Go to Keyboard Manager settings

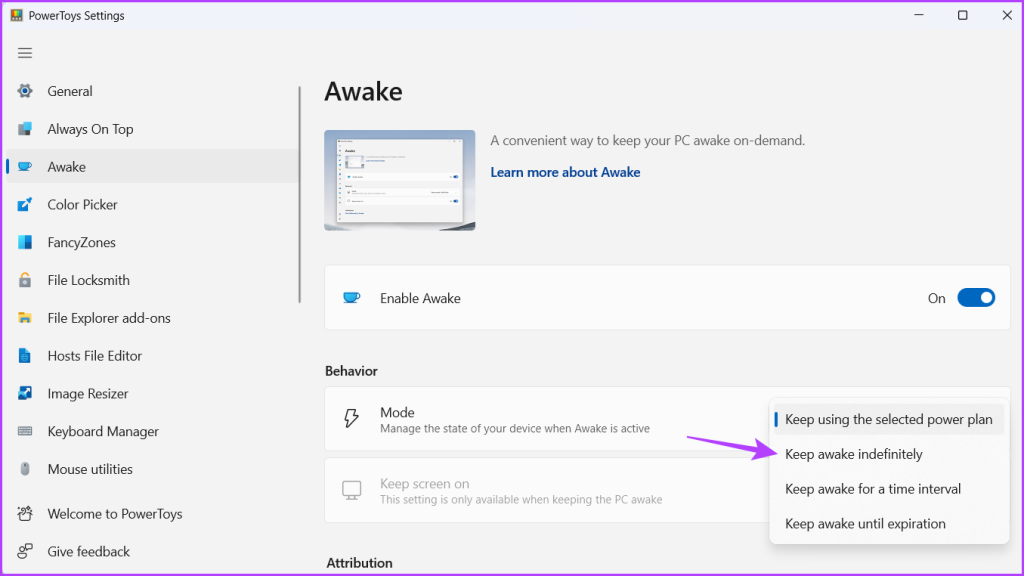tap(152, 431)
